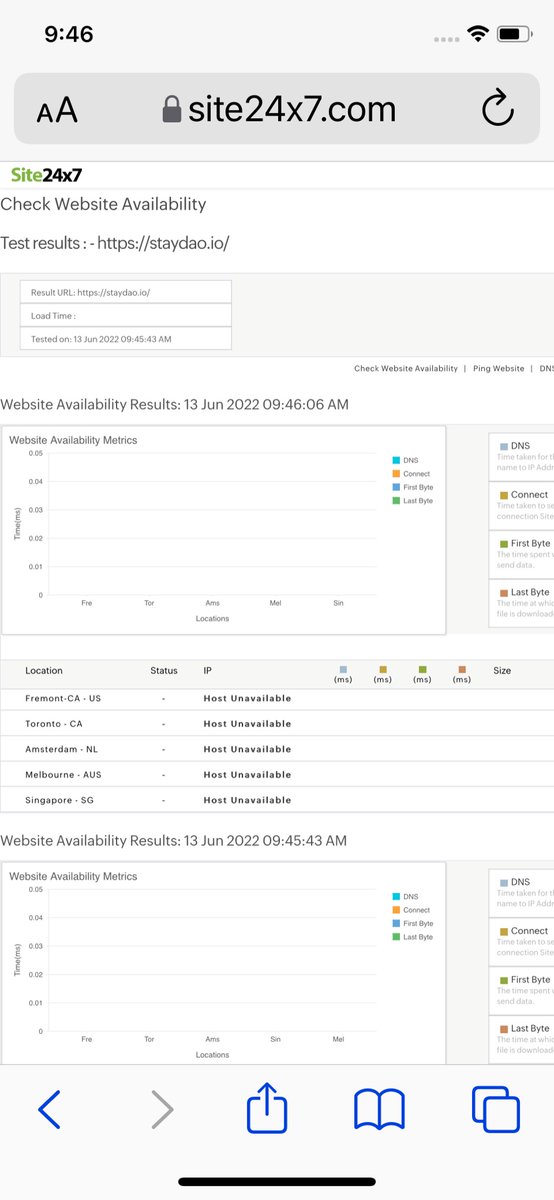This screenshot has height=1200, width=554.
Task: Click the Size column header
Action: 502,671
